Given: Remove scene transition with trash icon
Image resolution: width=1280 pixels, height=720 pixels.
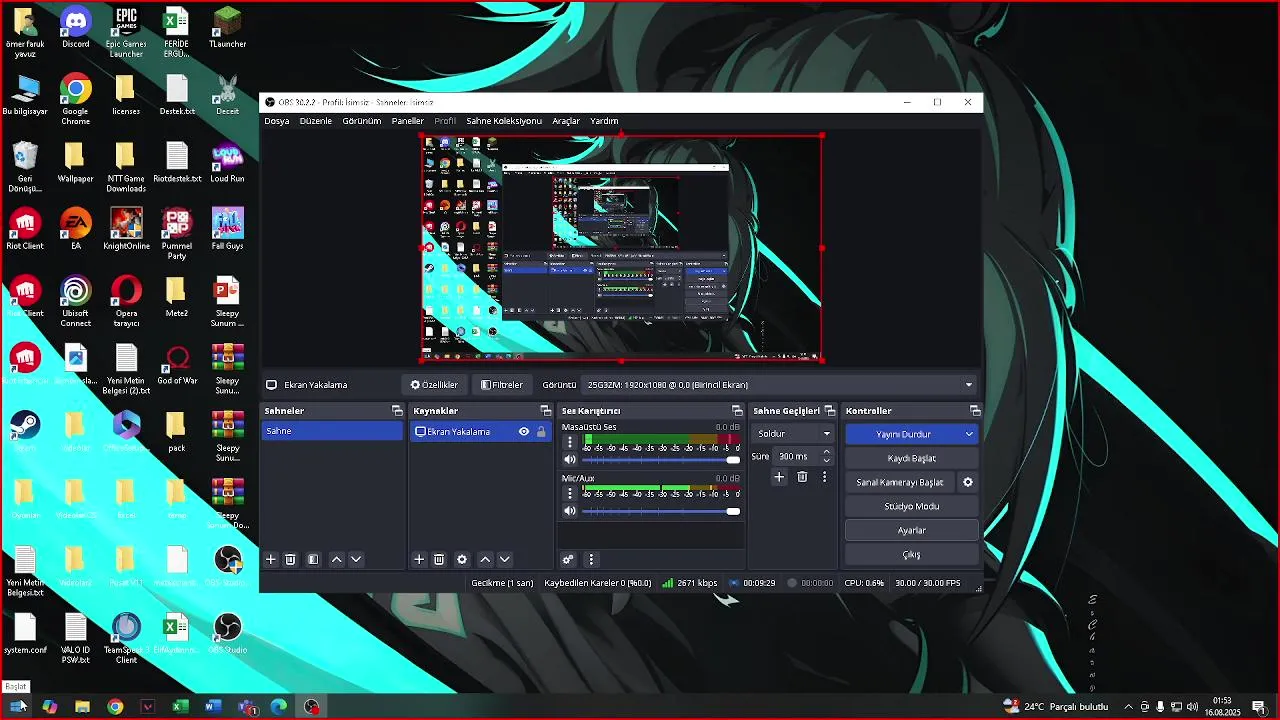Looking at the screenshot, I should (x=802, y=478).
